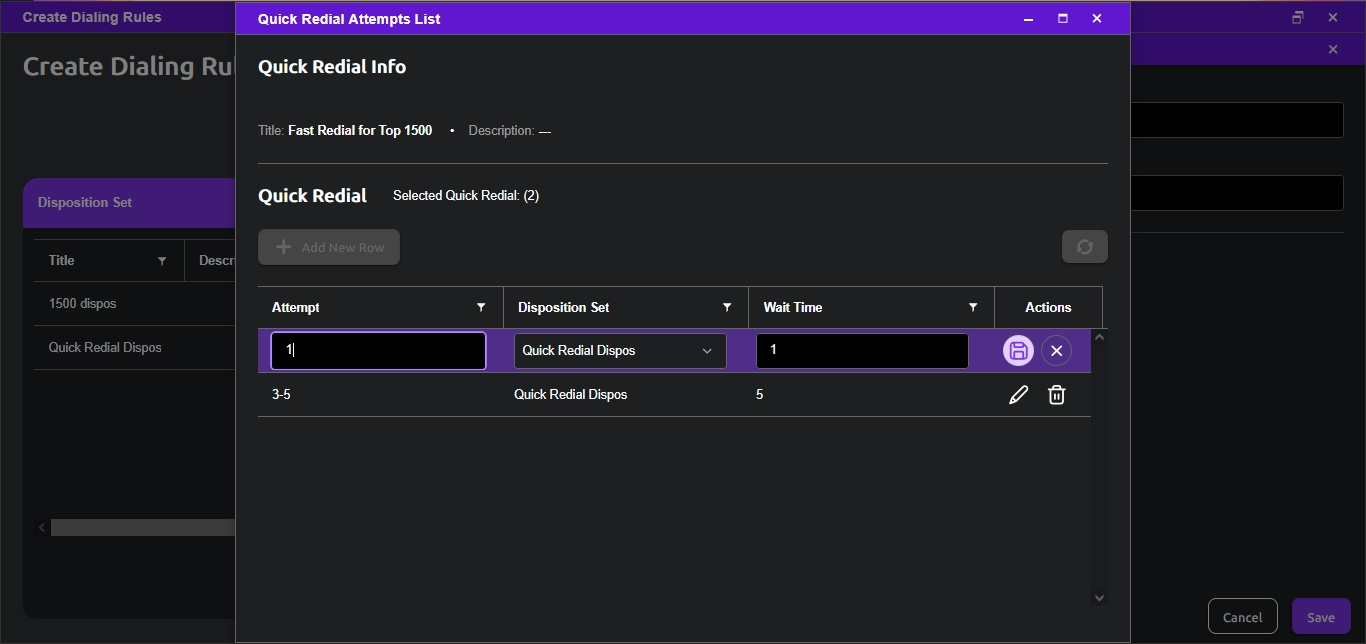Delete the 3-5 attempt row
This screenshot has width=1366, height=644.
pyautogui.click(x=1056, y=395)
